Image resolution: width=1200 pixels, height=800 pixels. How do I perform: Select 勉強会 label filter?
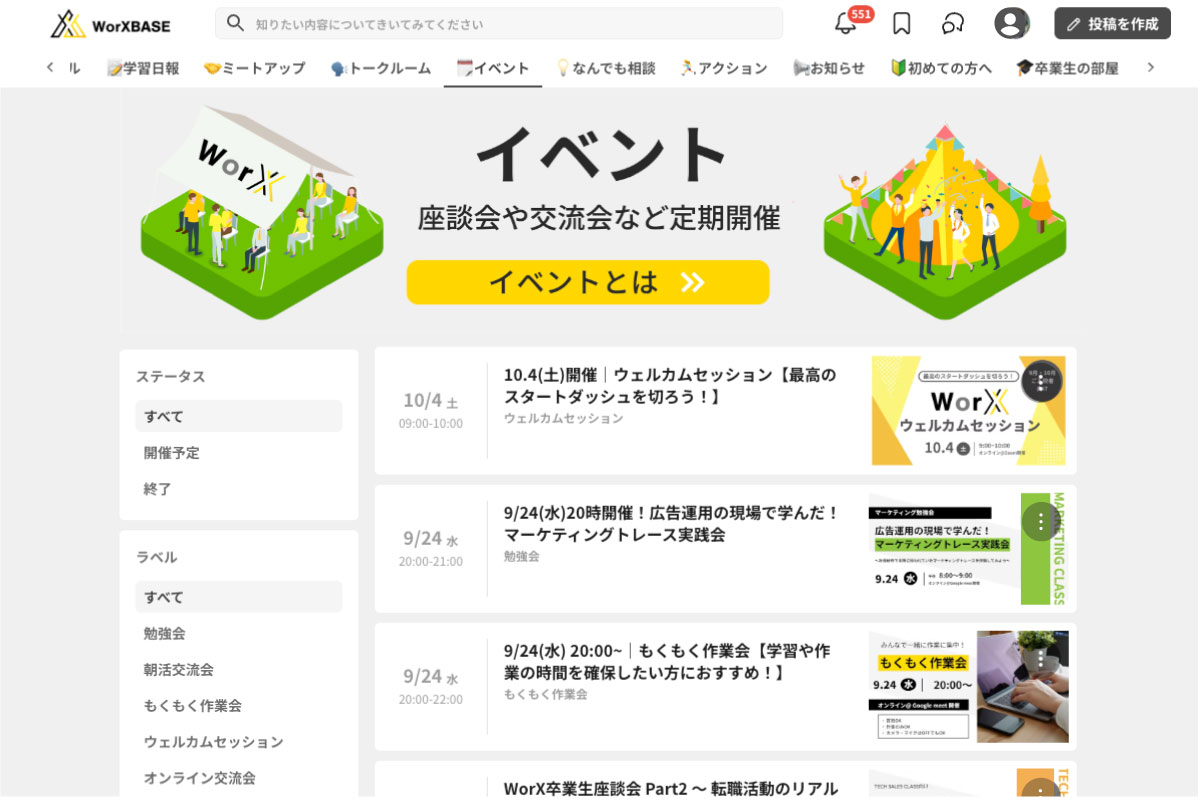[165, 633]
